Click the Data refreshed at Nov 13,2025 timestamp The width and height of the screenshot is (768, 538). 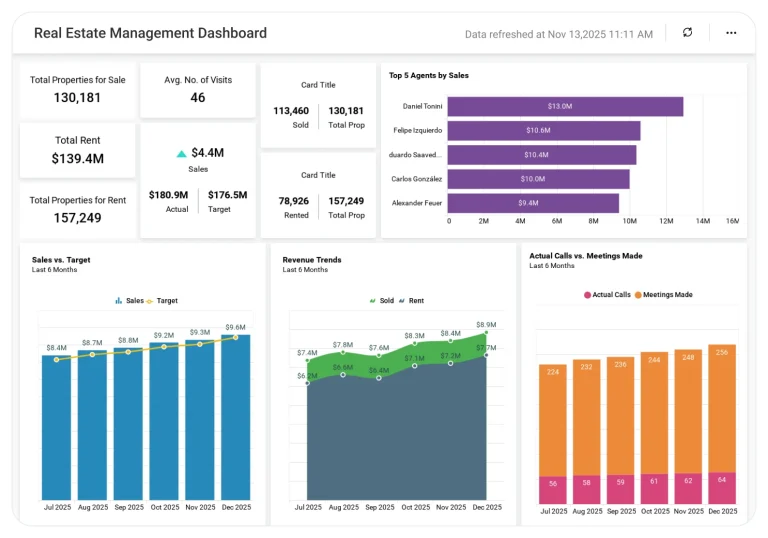point(559,34)
